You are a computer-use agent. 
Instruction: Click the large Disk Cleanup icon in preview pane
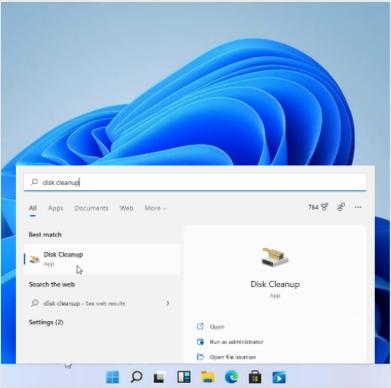tap(275, 257)
